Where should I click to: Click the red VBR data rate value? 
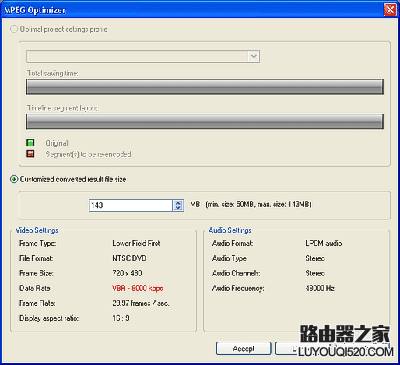pyautogui.click(x=137, y=288)
